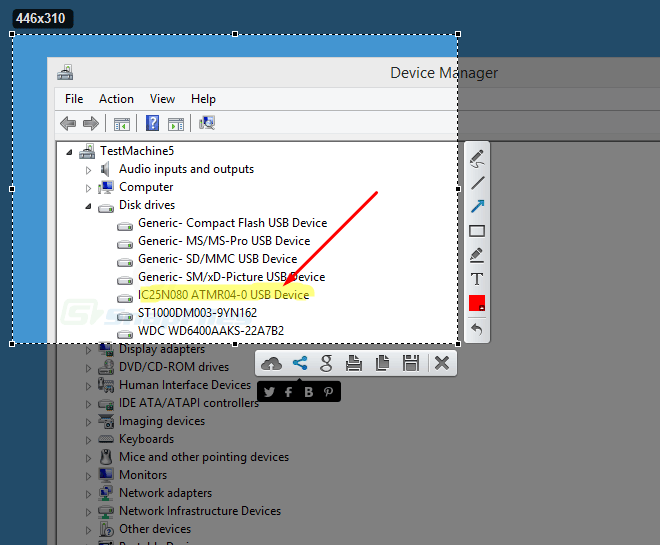Undo the last annotation
The width and height of the screenshot is (660, 545).
coord(477,328)
